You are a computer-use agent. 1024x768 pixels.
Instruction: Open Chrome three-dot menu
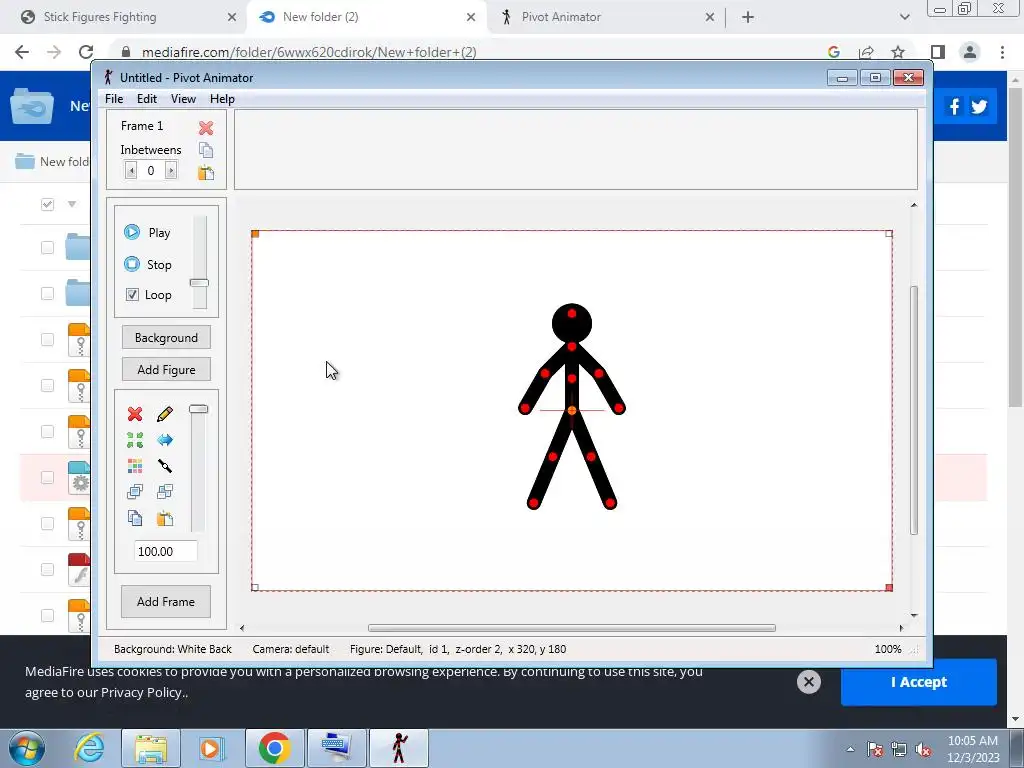click(1002, 52)
